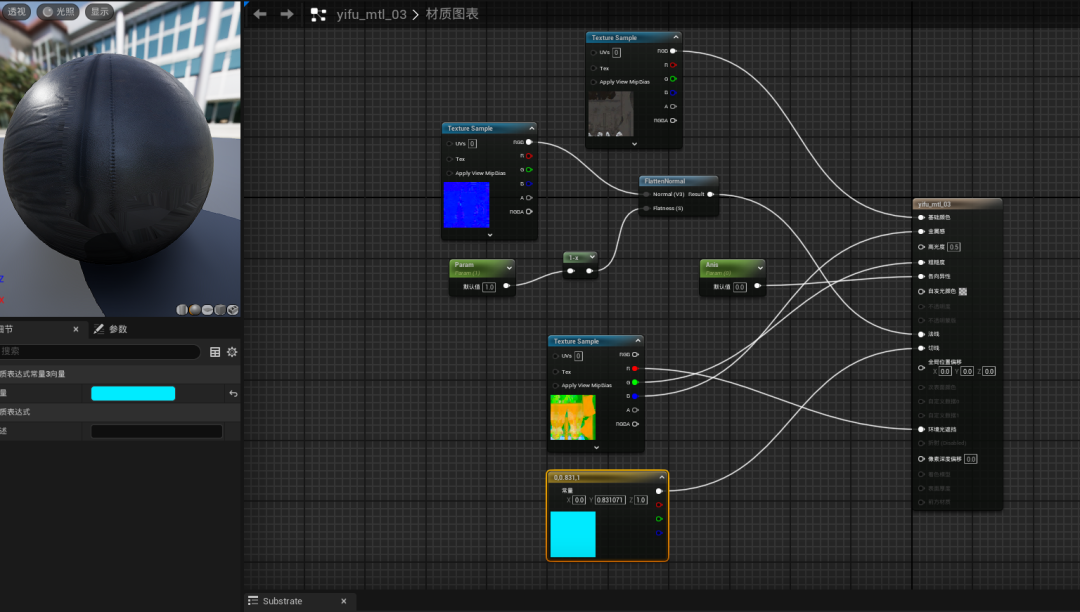Click blue B output pin of orange Texture Sample
The width and height of the screenshot is (1080, 612).
click(635, 396)
